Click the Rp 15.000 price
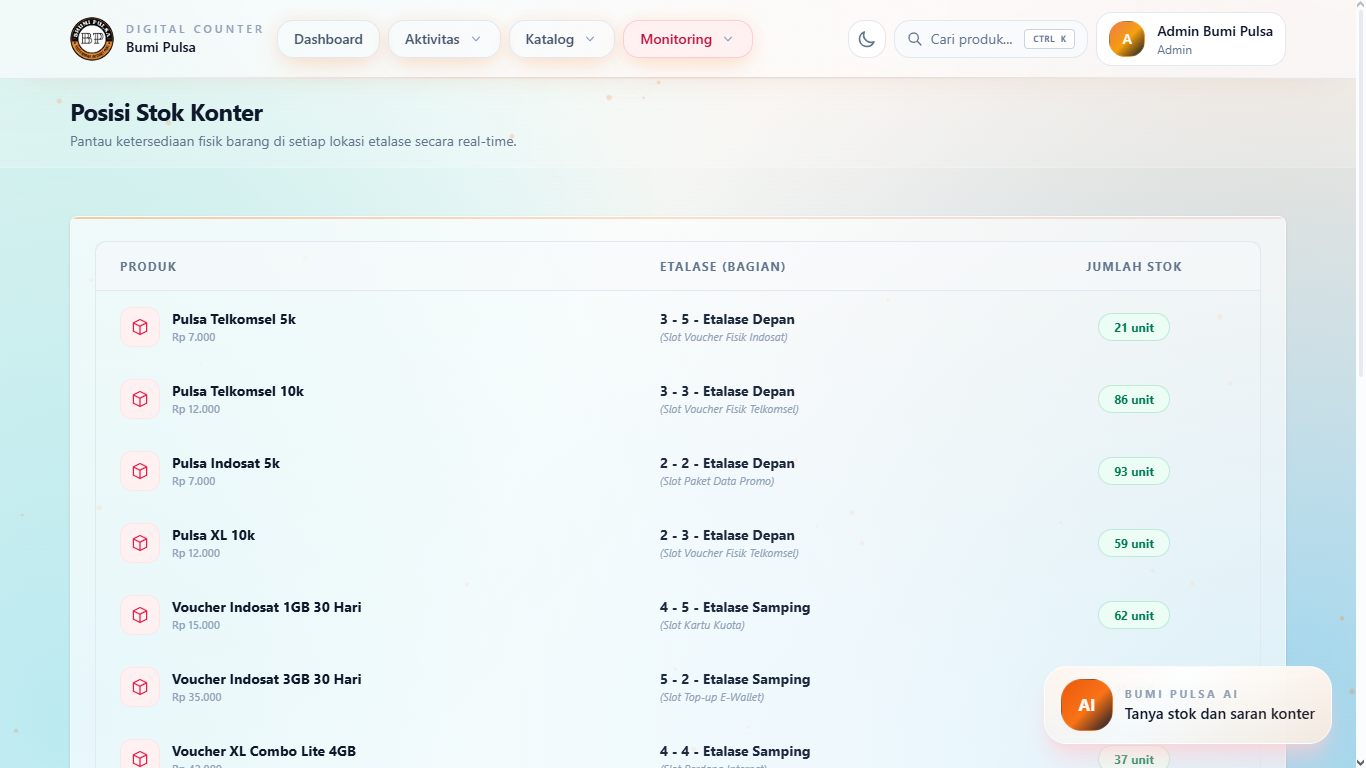Image resolution: width=1366 pixels, height=768 pixels. point(196,625)
